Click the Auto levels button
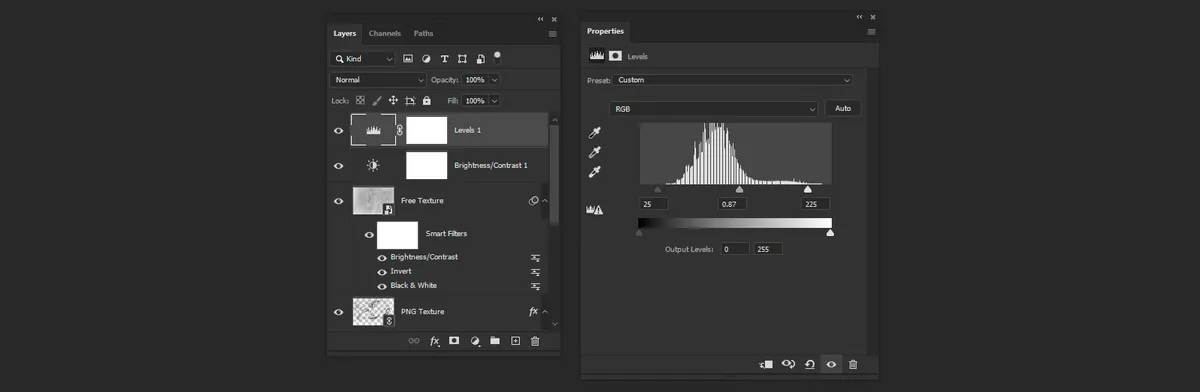The height and width of the screenshot is (392, 1200). [x=843, y=108]
